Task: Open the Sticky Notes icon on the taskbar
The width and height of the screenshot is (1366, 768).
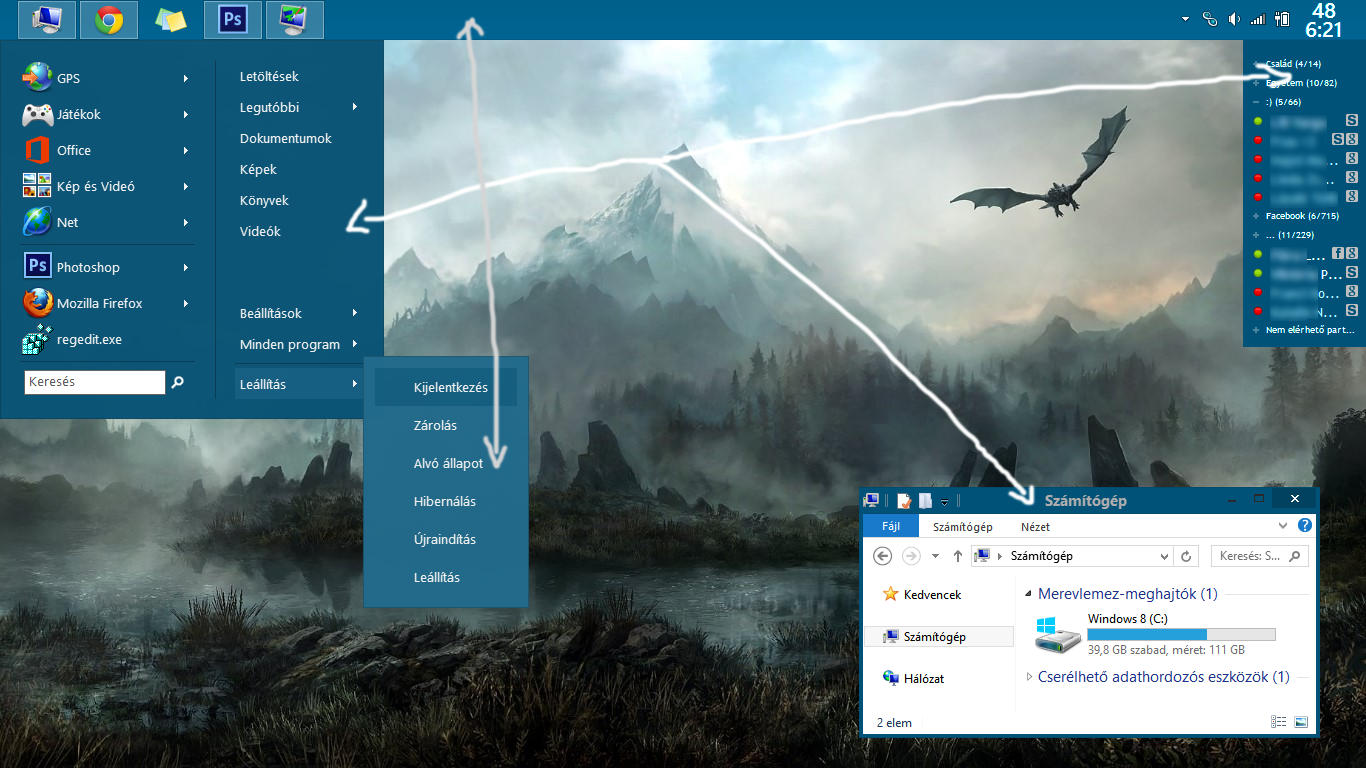Action: 171,19
